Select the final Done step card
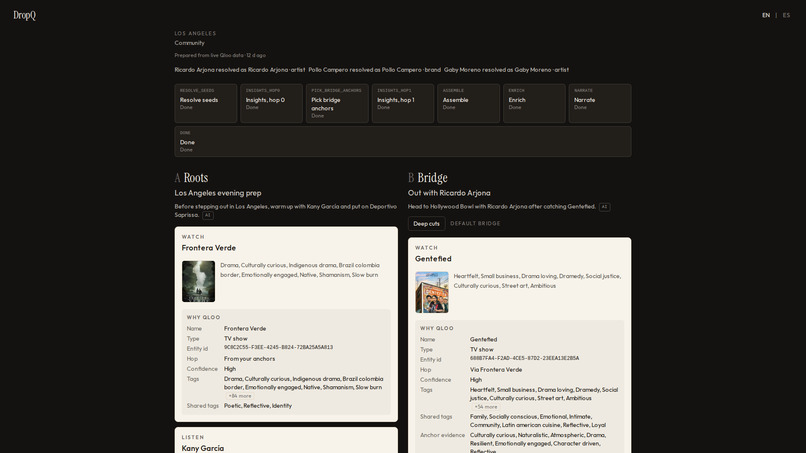Screen dimensions: 806x453 [x=403, y=141]
